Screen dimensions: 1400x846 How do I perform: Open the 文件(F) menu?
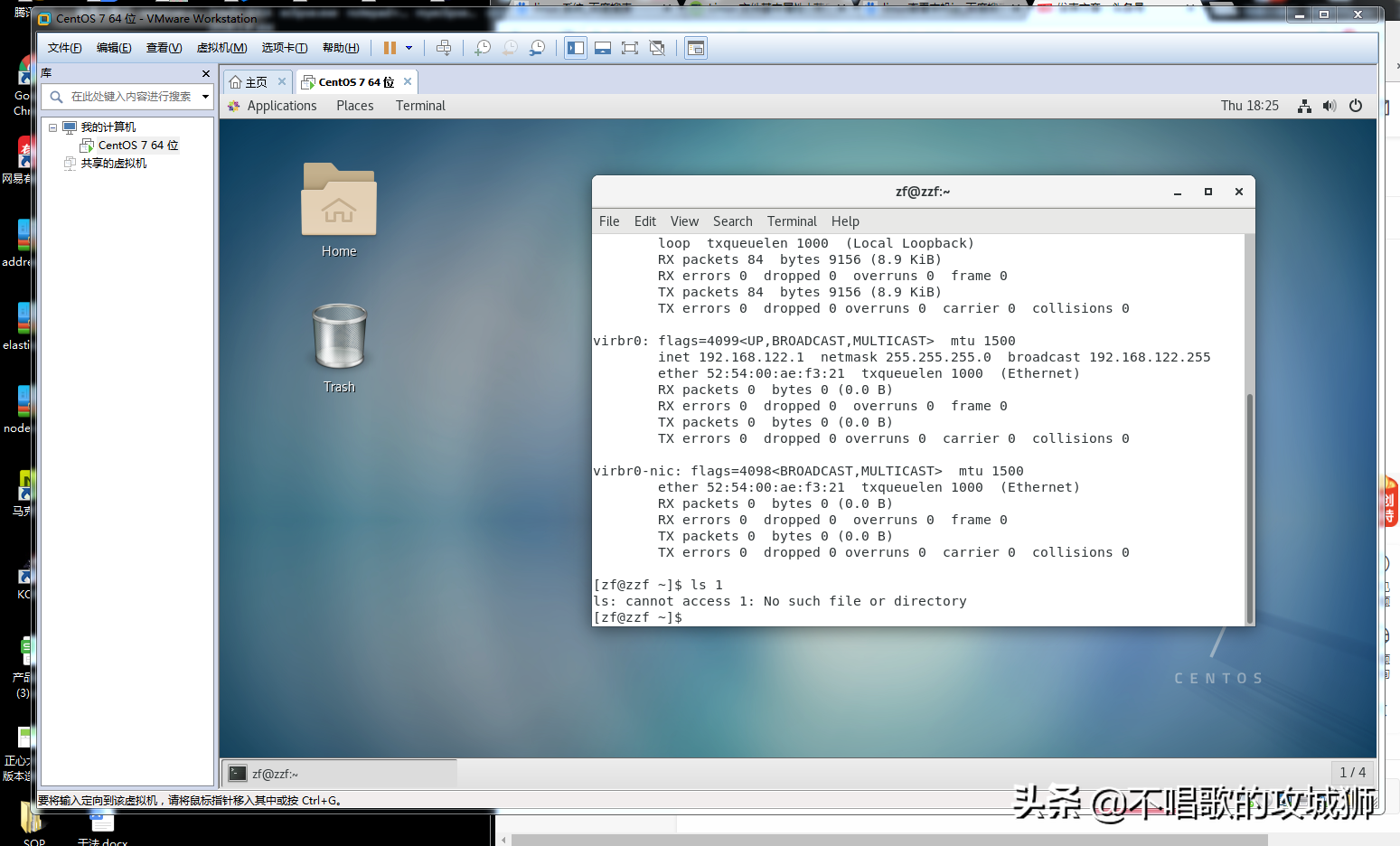[x=64, y=48]
